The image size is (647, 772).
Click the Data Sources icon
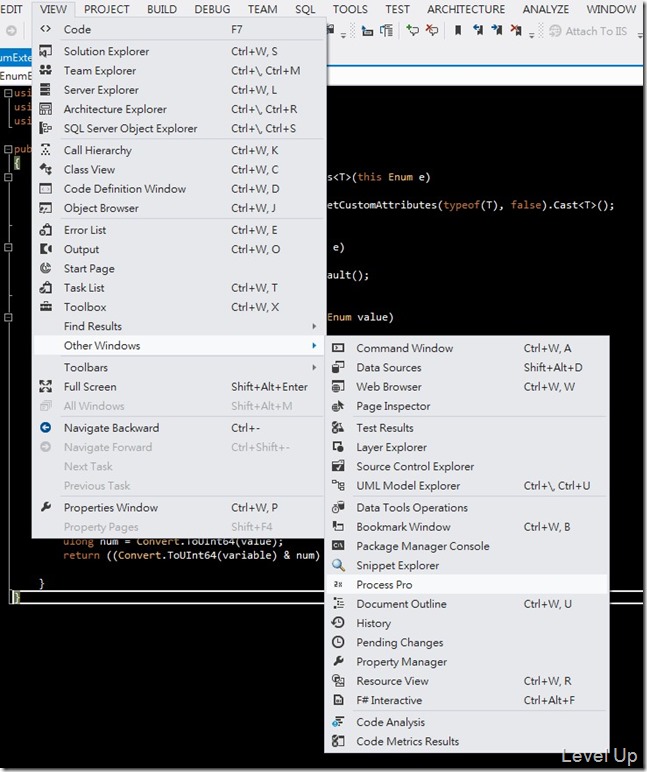pyautogui.click(x=338, y=367)
